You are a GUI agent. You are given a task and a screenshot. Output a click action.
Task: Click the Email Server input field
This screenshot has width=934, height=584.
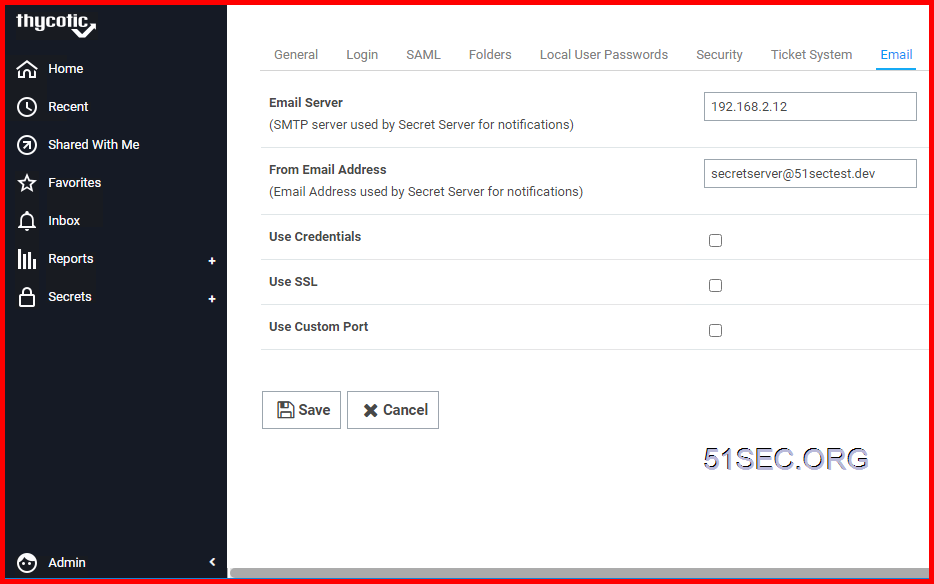[810, 107]
